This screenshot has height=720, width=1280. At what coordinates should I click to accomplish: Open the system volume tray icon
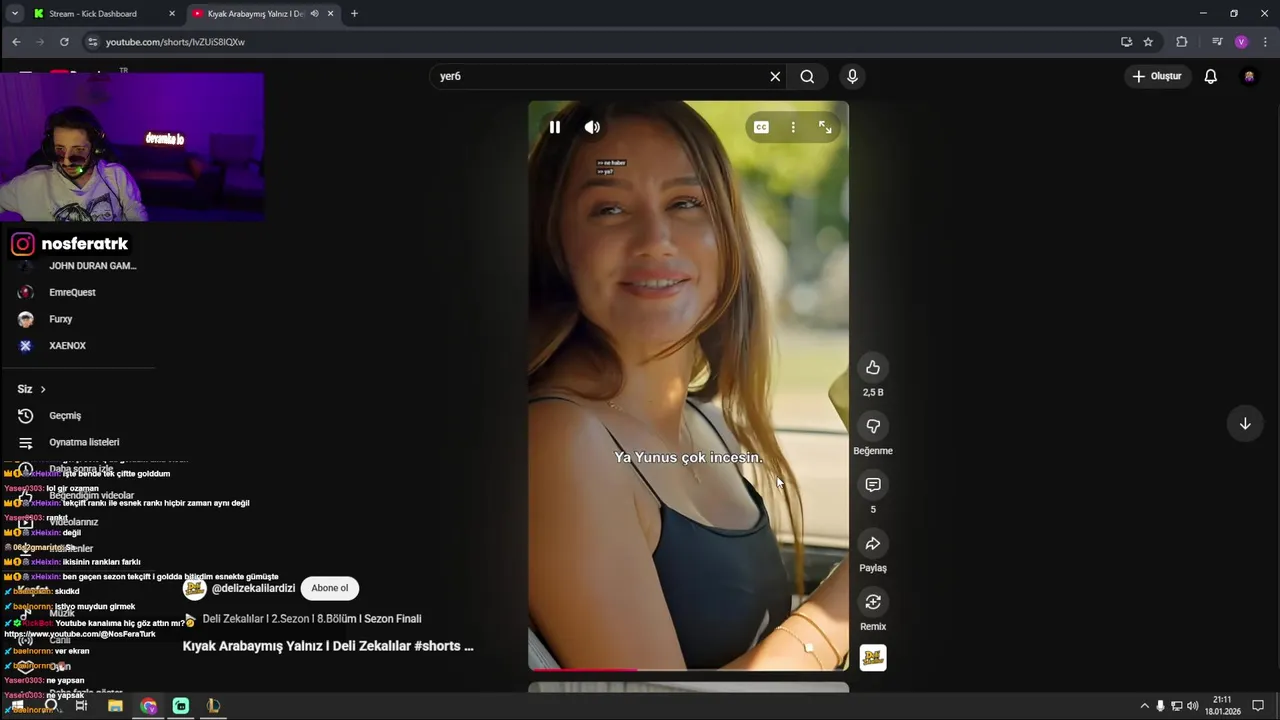[1193, 706]
